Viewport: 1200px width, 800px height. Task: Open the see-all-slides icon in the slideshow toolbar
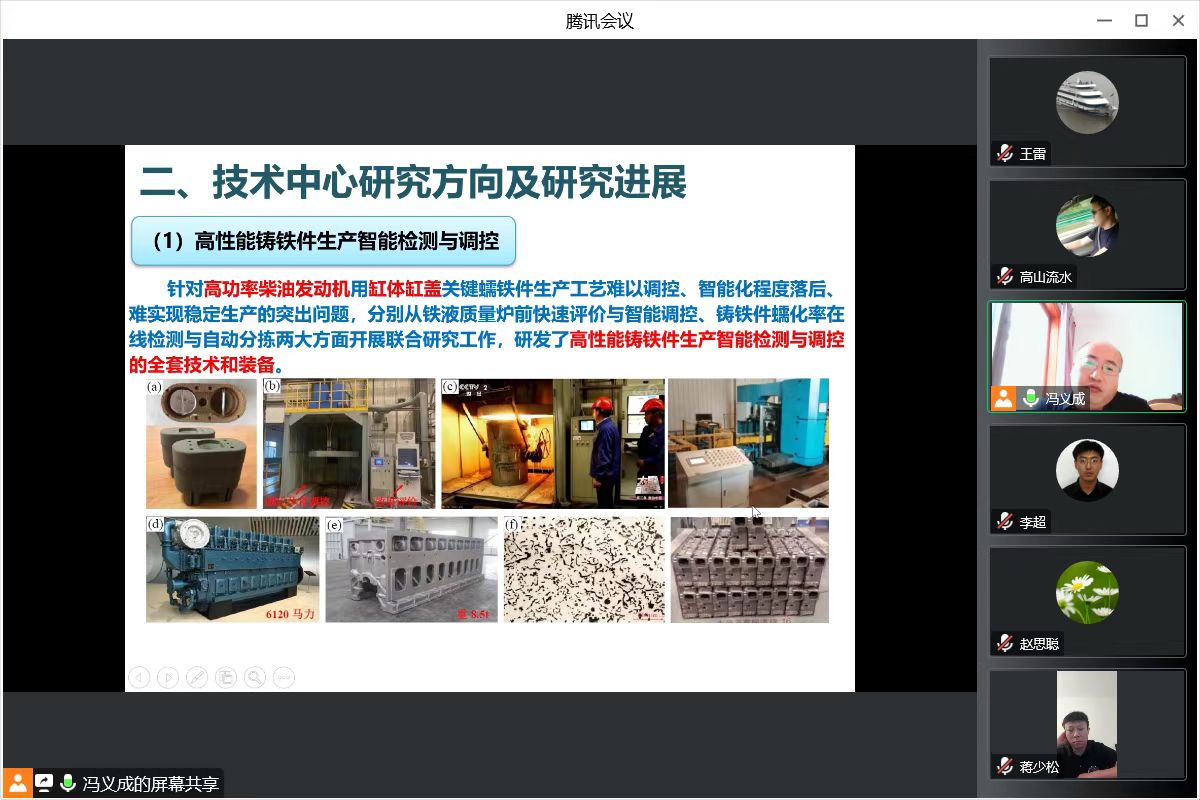pos(226,677)
